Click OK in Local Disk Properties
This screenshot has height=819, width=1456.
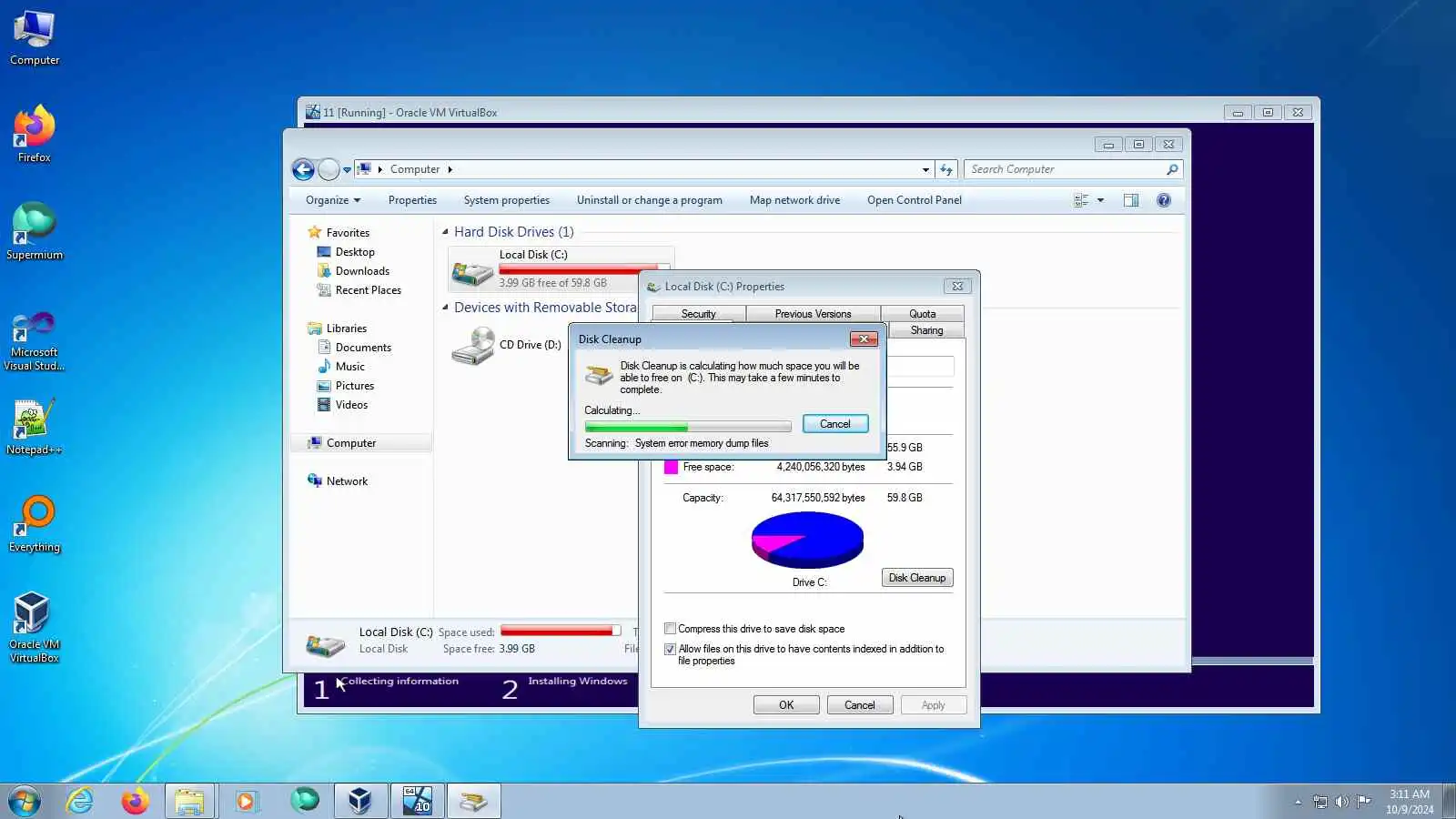[786, 705]
